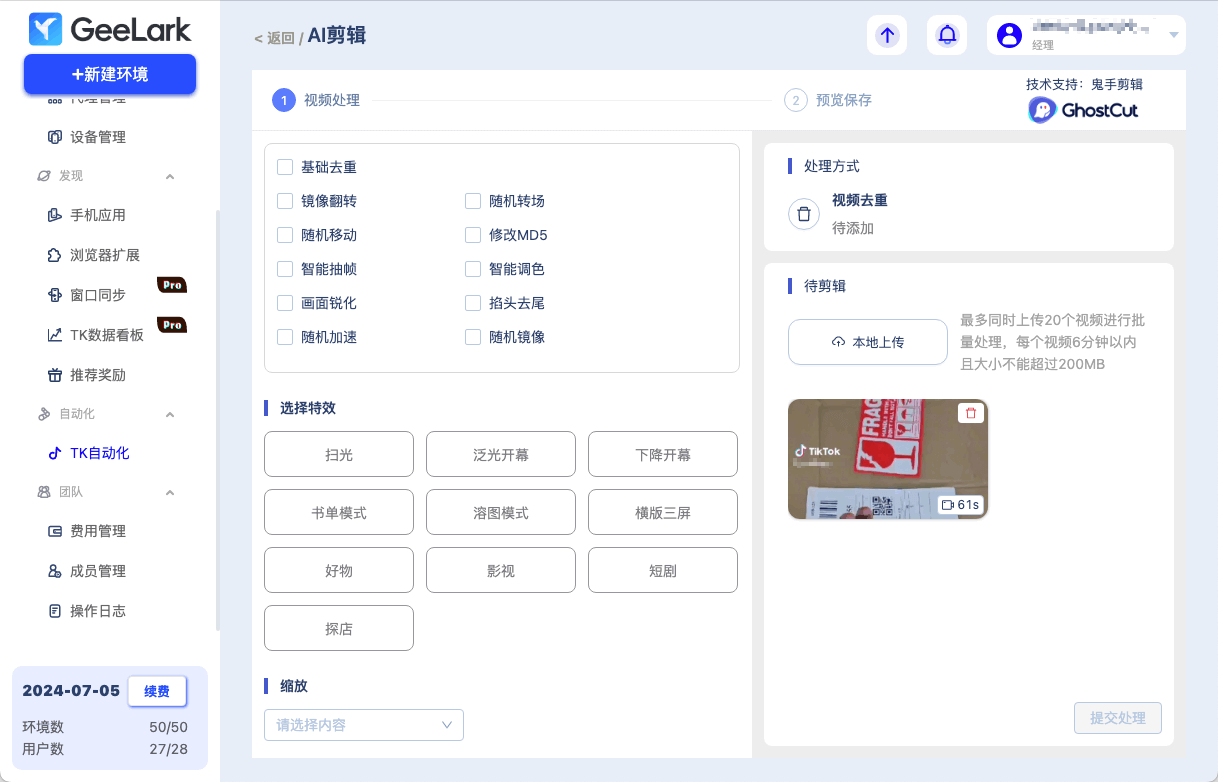Collapse the 发现 sidebar section

pos(170,176)
